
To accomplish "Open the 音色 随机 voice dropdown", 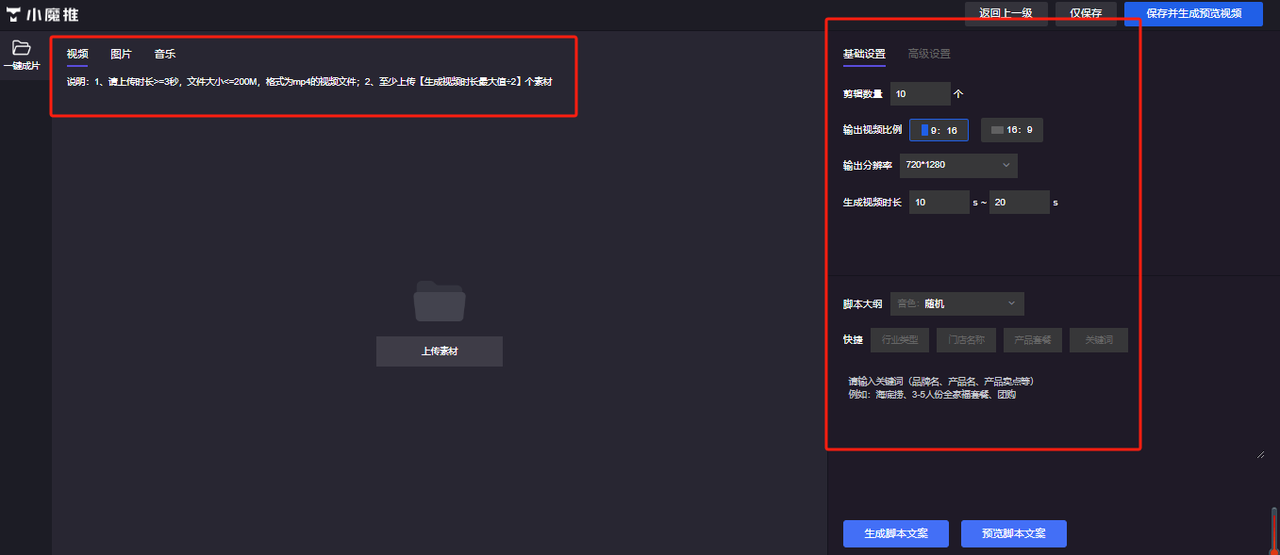I will pos(957,303).
